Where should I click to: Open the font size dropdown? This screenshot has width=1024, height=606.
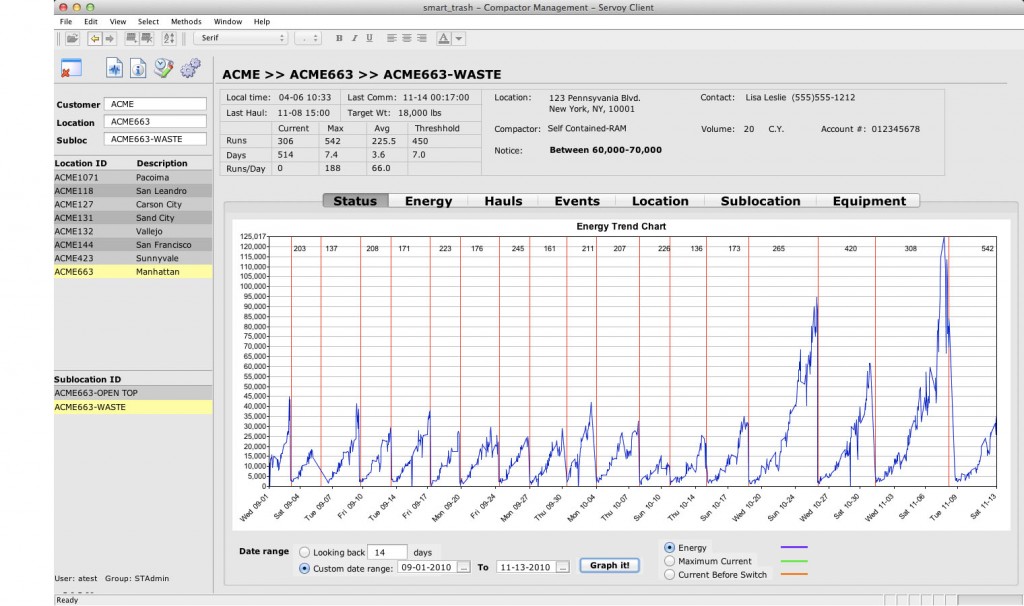pyautogui.click(x=308, y=39)
